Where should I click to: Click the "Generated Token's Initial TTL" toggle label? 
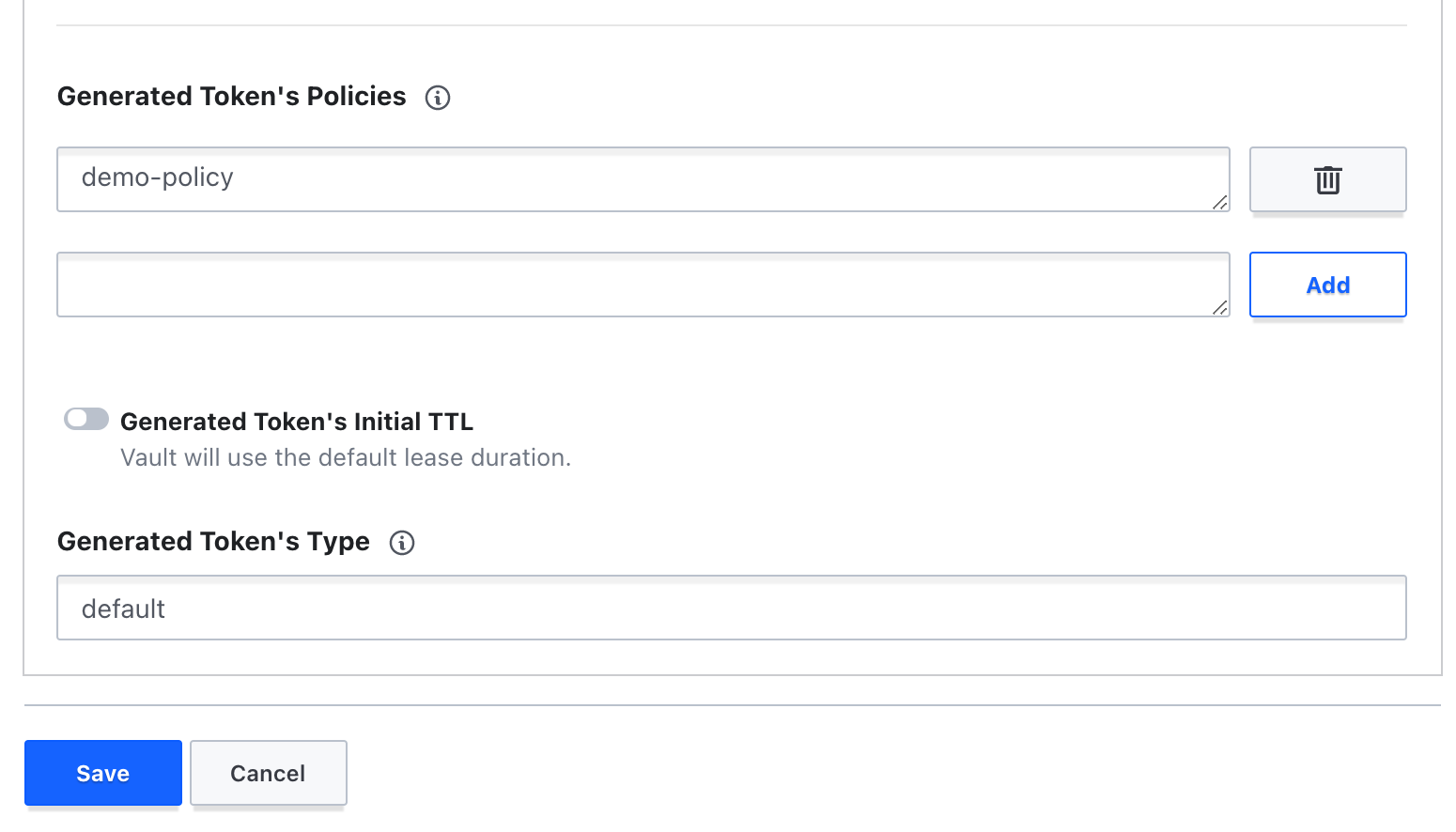click(297, 422)
